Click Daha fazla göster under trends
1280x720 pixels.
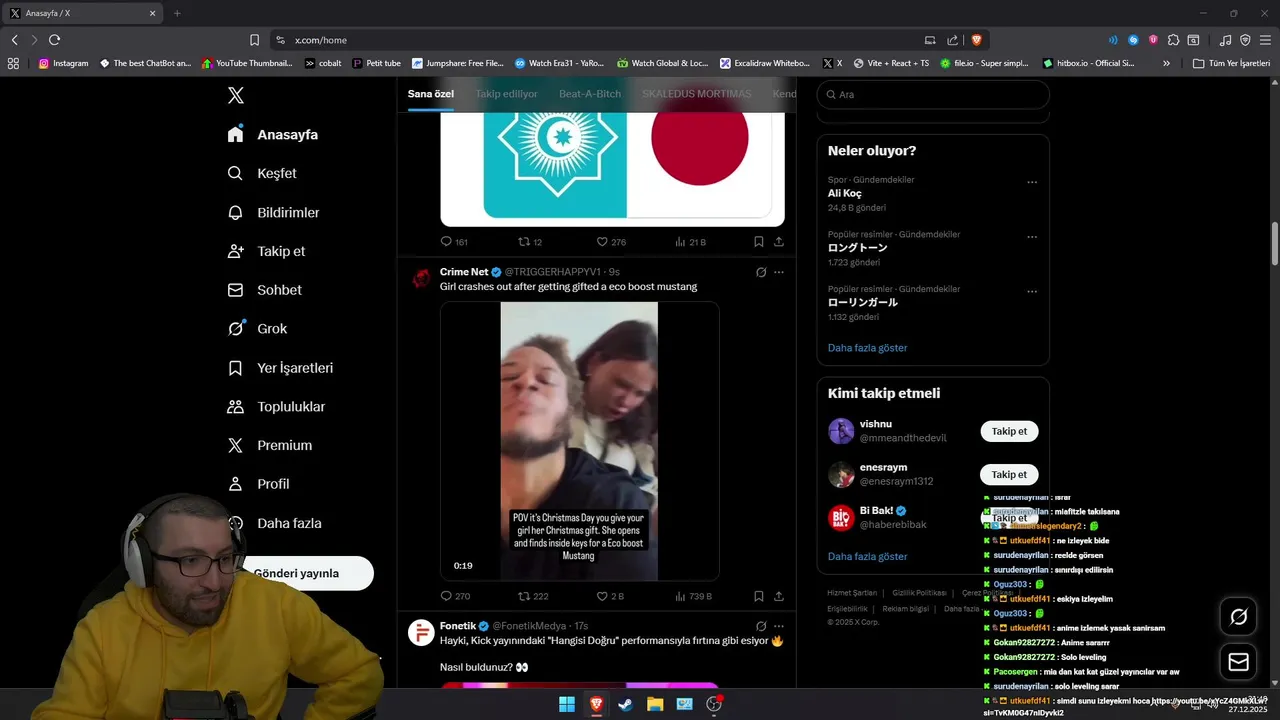tap(868, 348)
